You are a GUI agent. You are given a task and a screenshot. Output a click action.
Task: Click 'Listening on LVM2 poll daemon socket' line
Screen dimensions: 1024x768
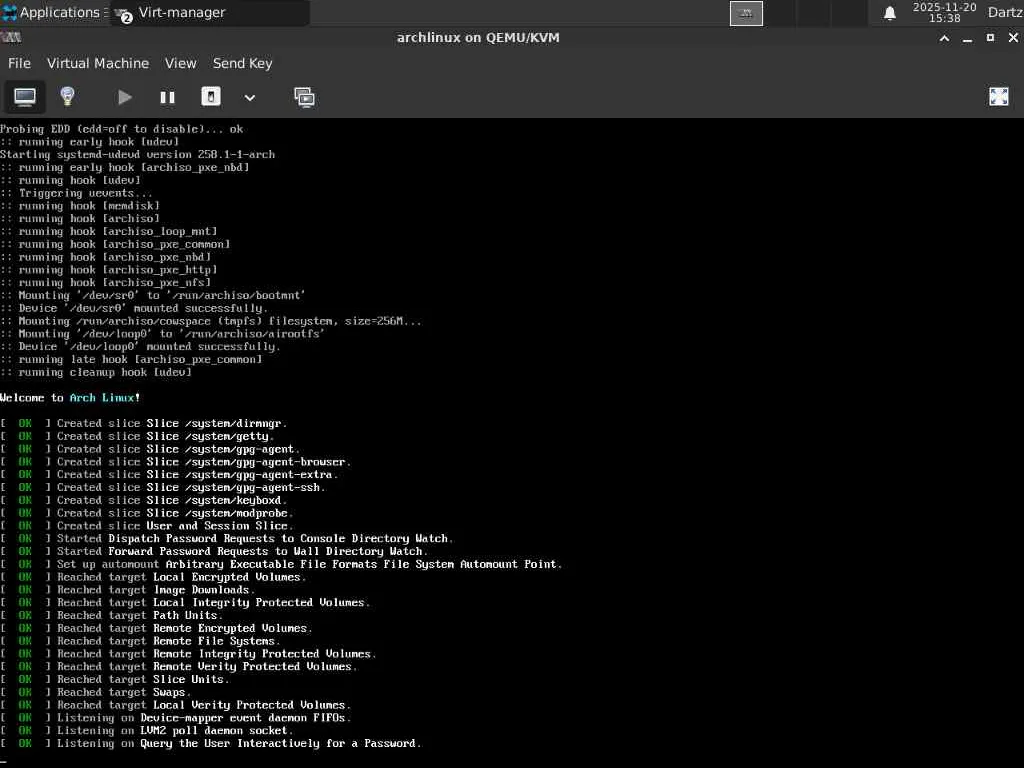(x=146, y=731)
